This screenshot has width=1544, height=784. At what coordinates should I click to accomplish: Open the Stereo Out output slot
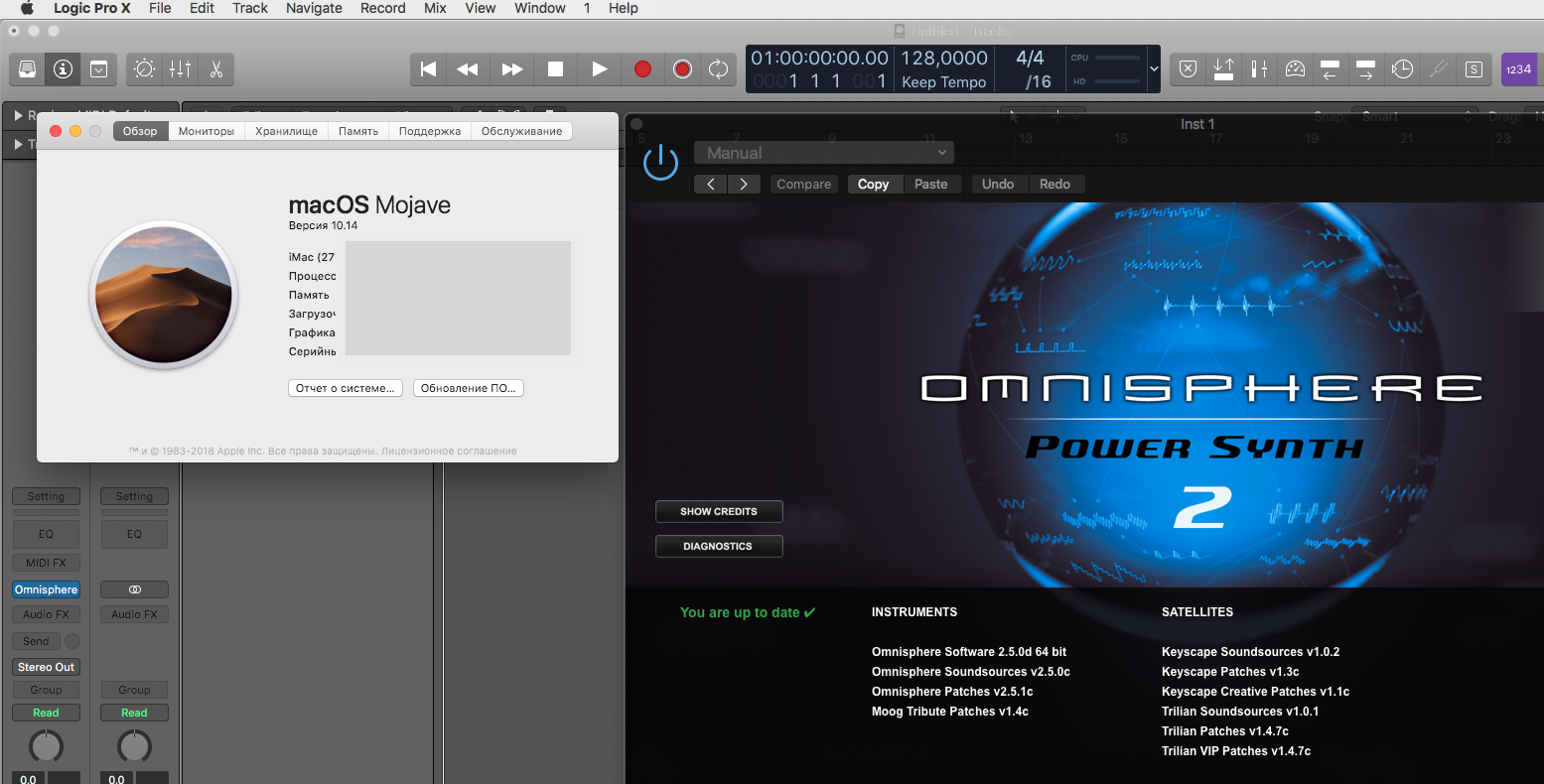[46, 667]
